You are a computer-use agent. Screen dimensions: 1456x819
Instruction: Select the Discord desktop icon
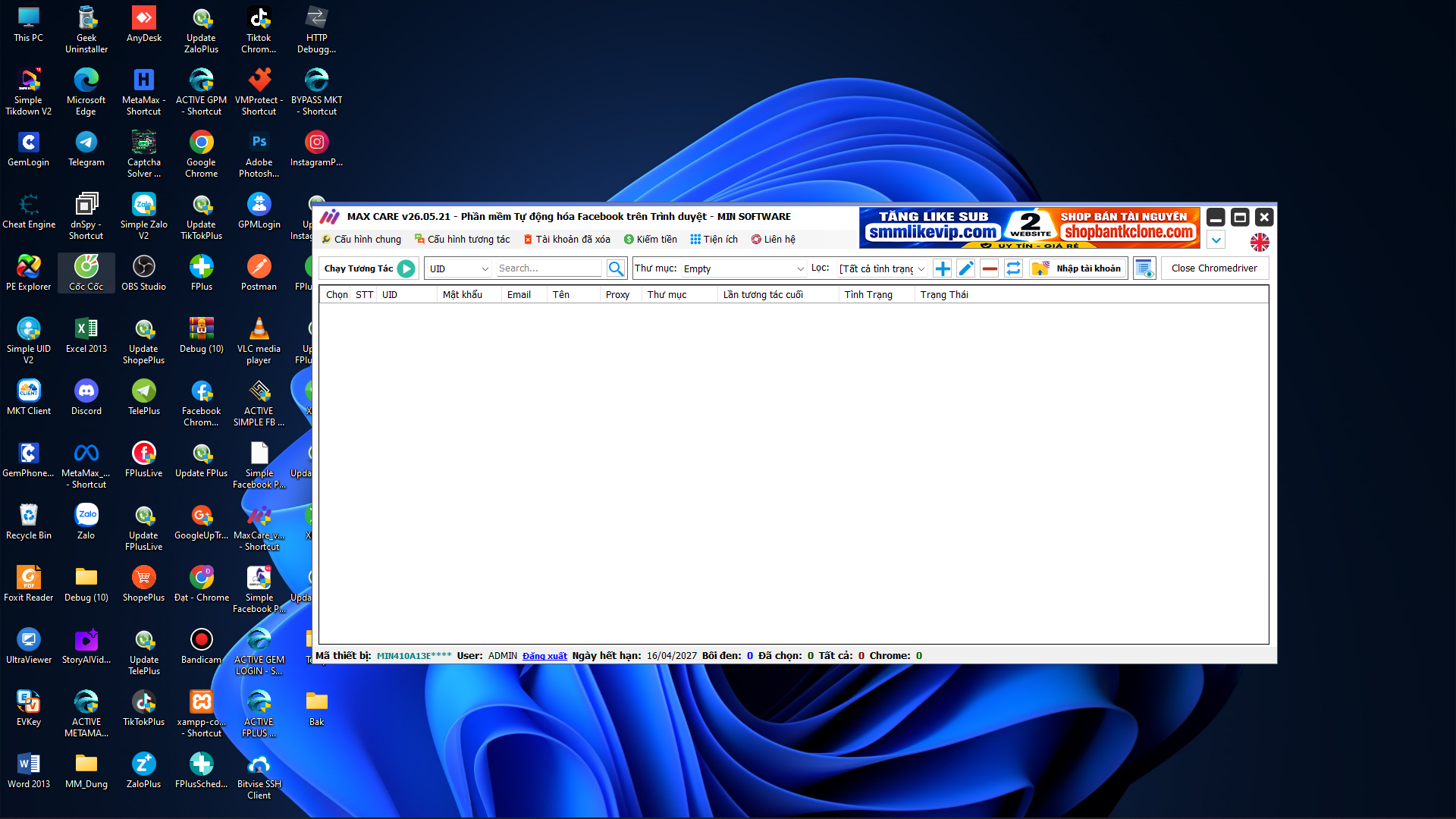tap(86, 397)
